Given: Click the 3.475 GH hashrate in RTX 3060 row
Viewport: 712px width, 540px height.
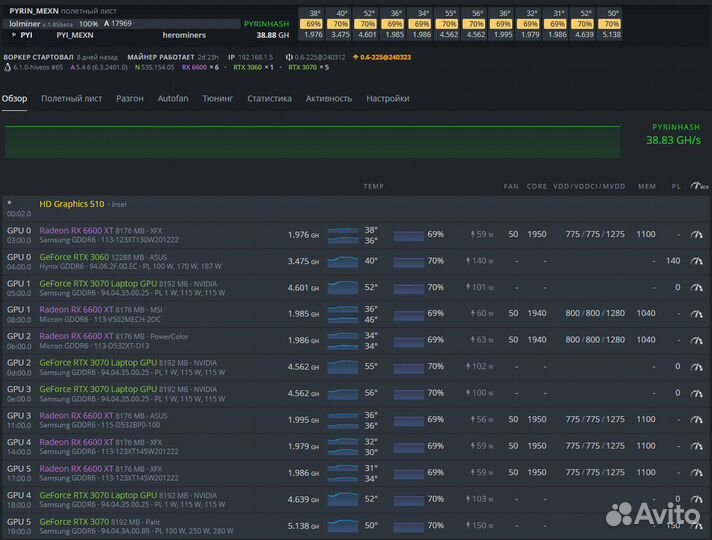Looking at the screenshot, I should click(303, 261).
